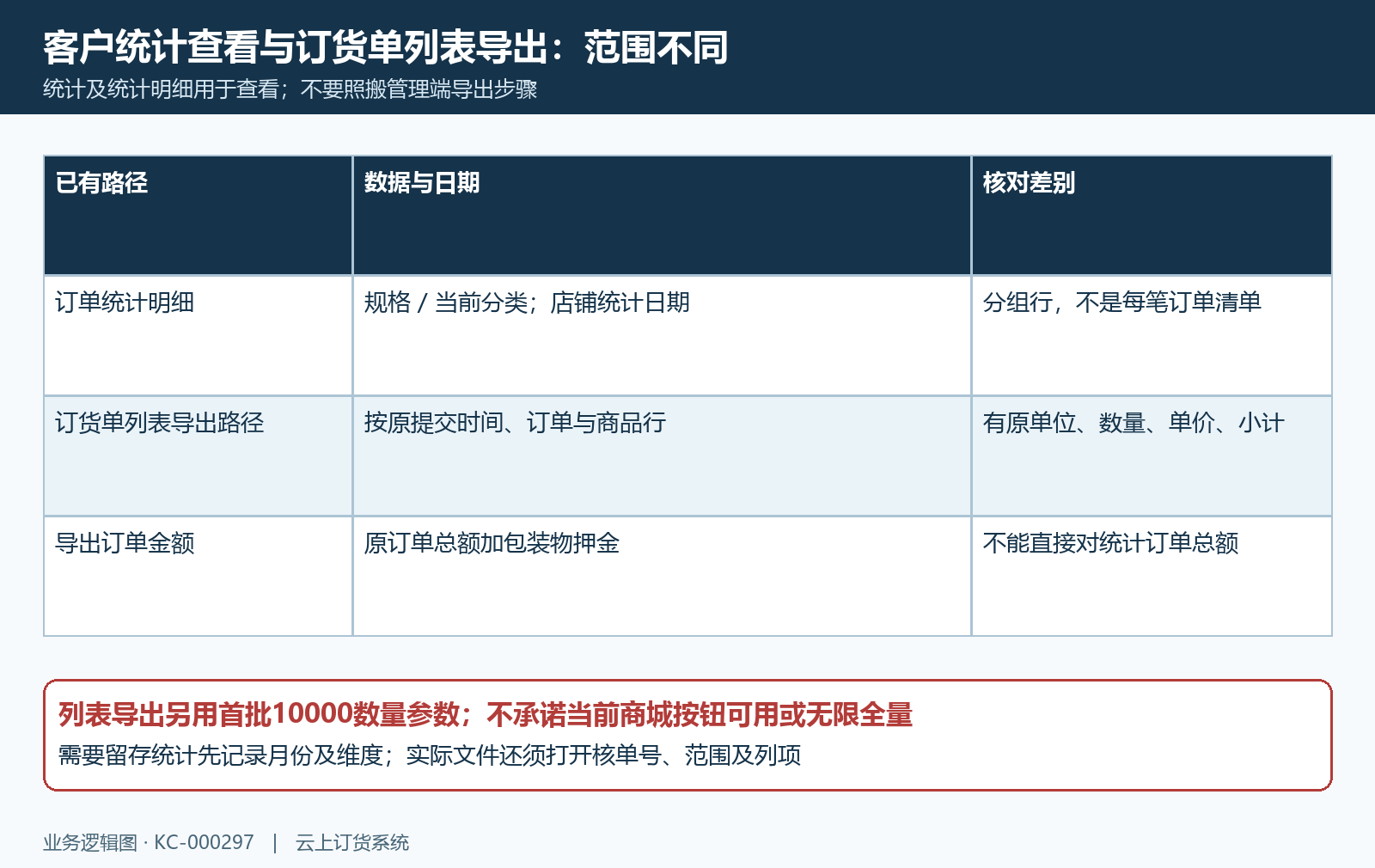Select the 核对差别 column header

(x=1152, y=215)
